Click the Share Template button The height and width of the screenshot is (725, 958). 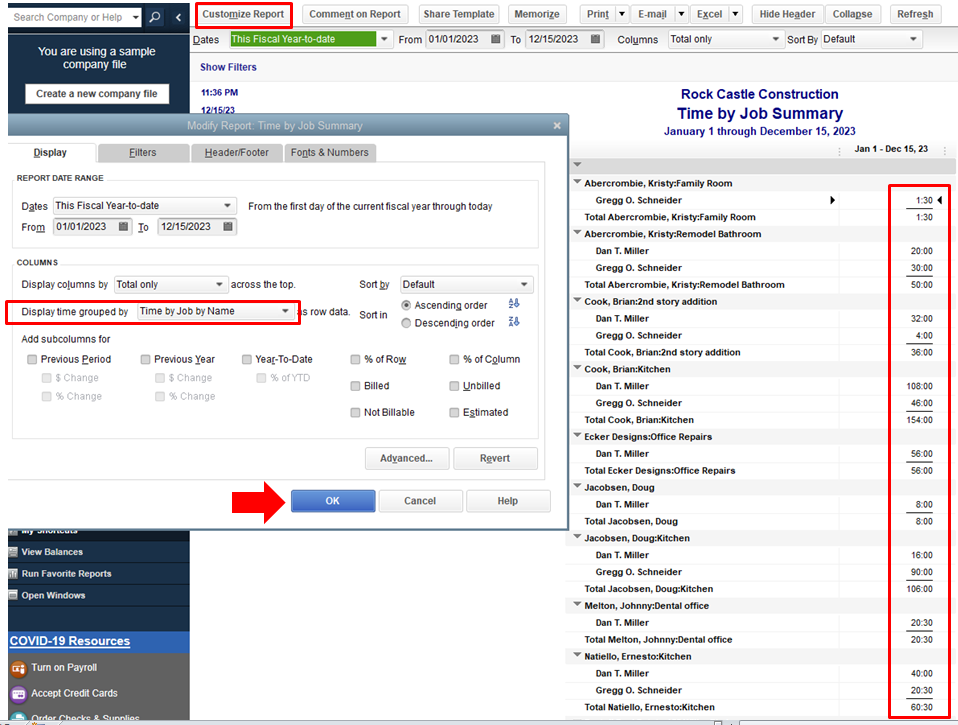459,14
